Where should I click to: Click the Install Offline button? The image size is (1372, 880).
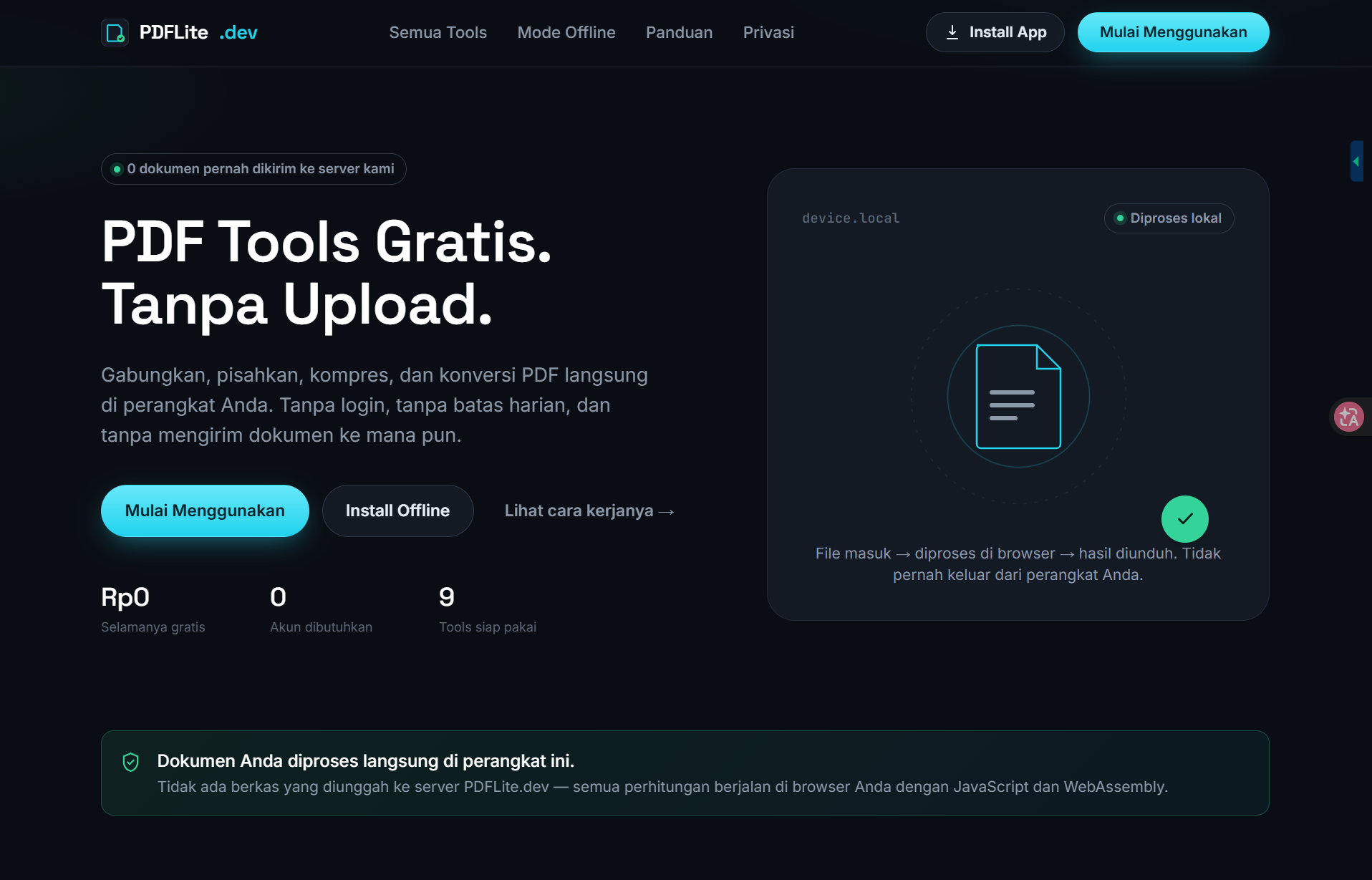tap(397, 511)
